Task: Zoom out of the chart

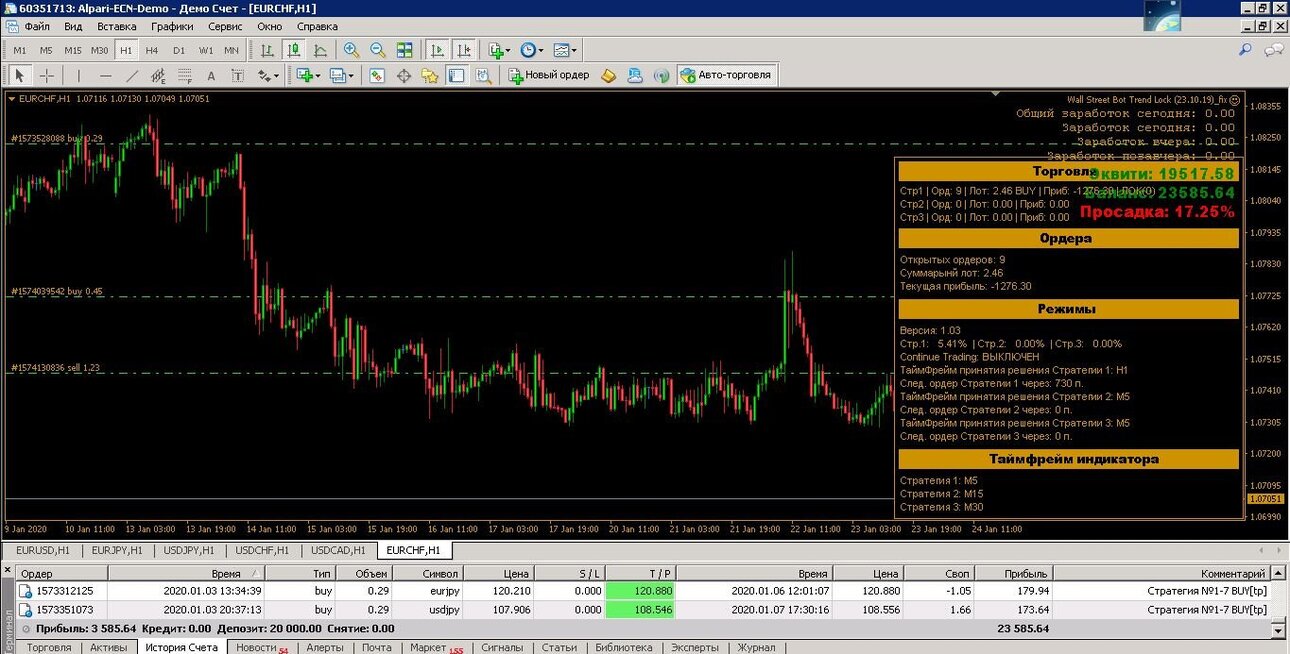Action: coord(378,50)
